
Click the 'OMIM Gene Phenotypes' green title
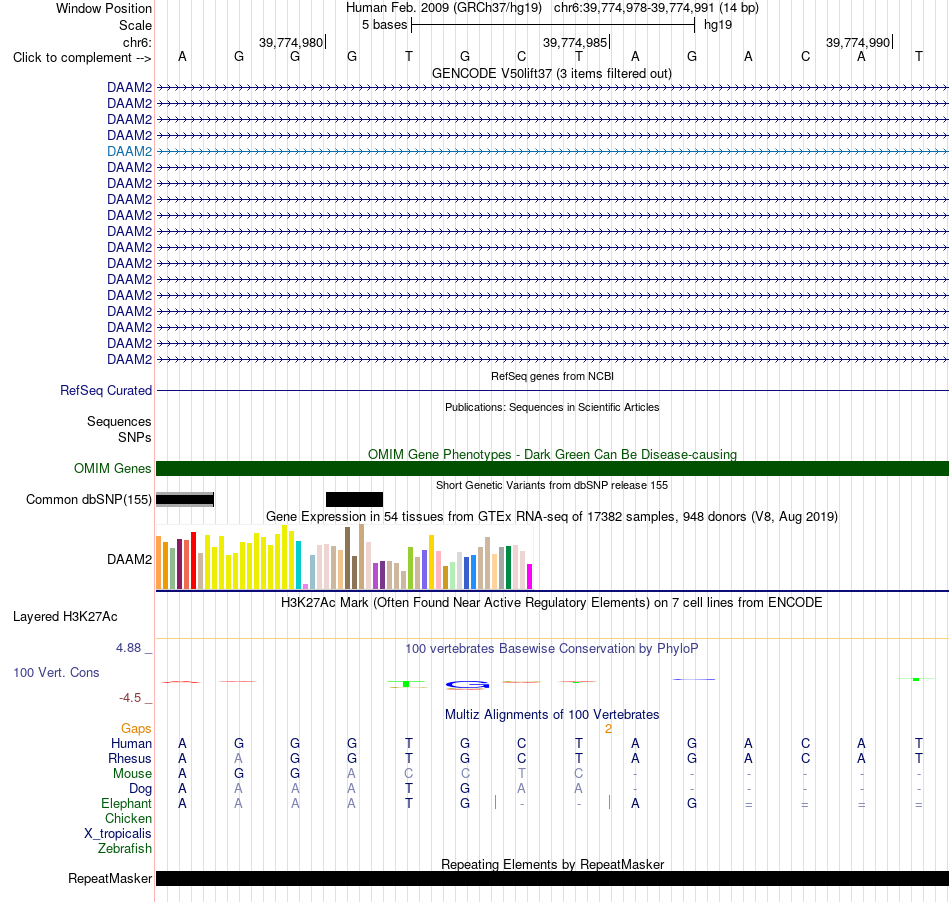[552, 454]
